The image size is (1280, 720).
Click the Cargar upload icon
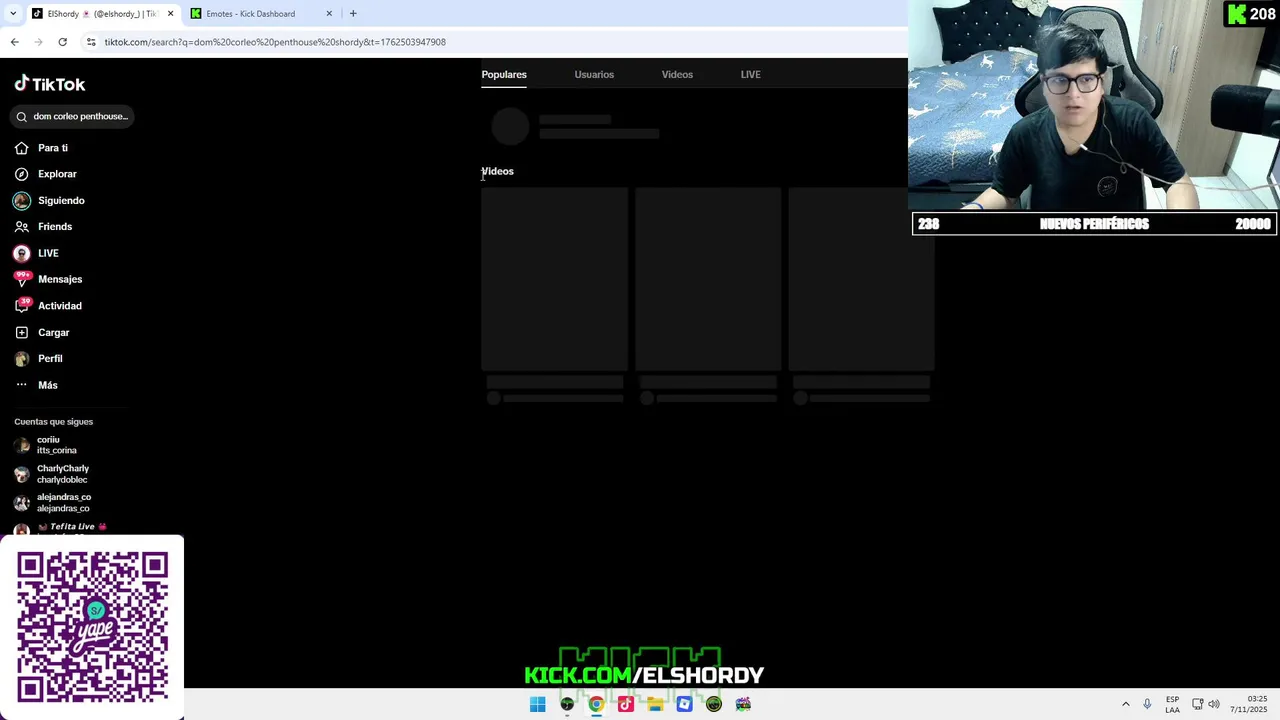click(x=21, y=332)
